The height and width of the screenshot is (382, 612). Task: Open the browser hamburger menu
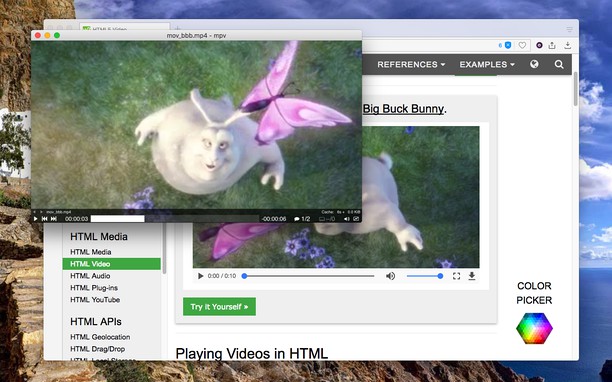tap(569, 30)
